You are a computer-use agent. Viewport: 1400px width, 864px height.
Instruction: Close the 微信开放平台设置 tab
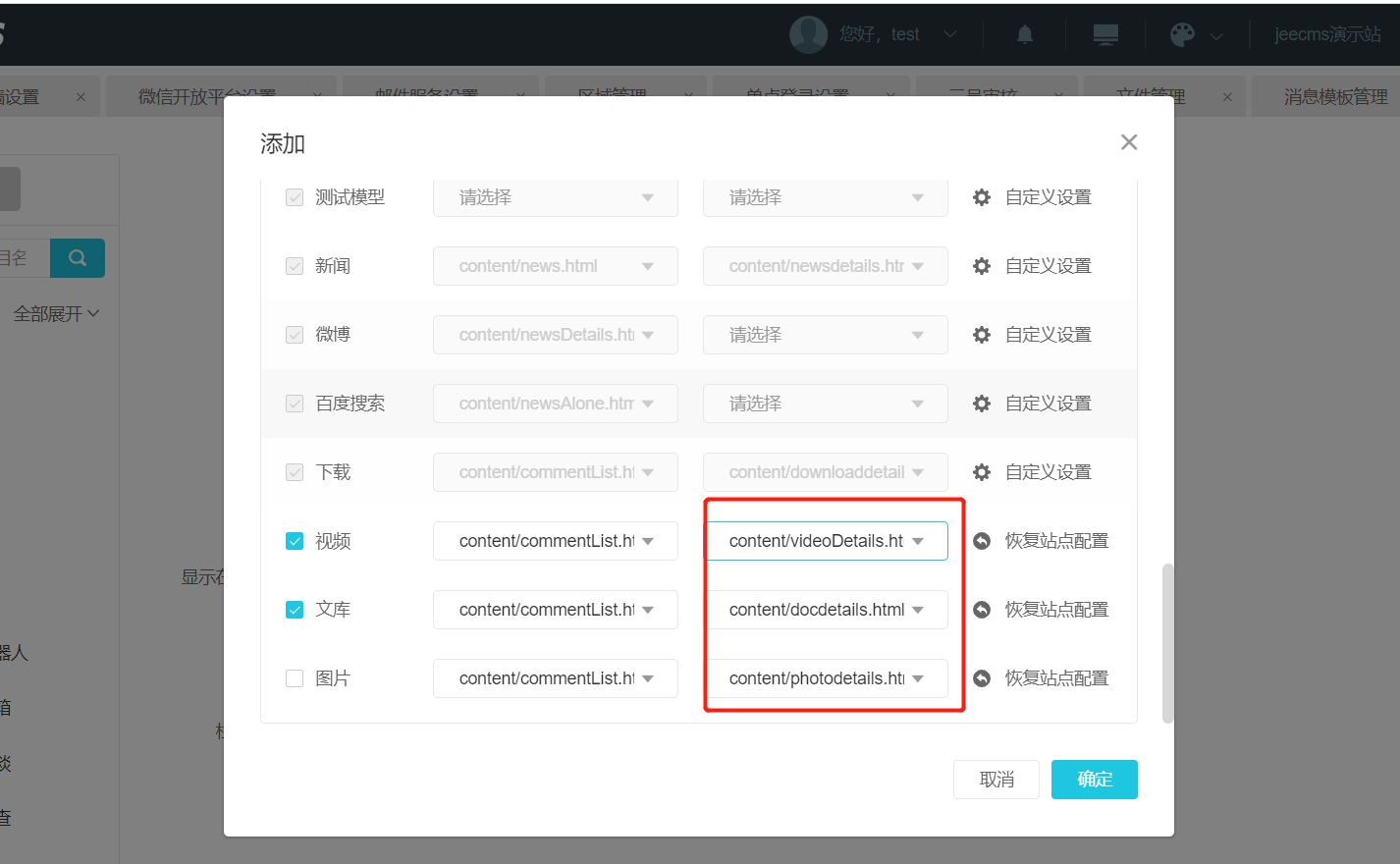point(317,96)
